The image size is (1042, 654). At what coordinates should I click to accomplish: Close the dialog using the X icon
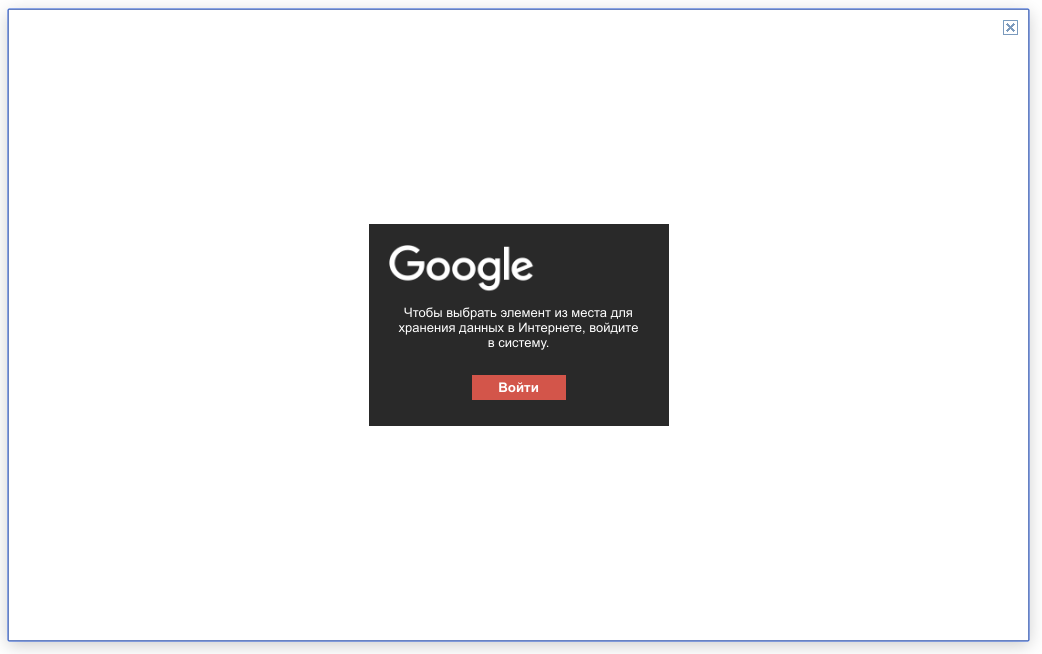pyautogui.click(x=1010, y=27)
